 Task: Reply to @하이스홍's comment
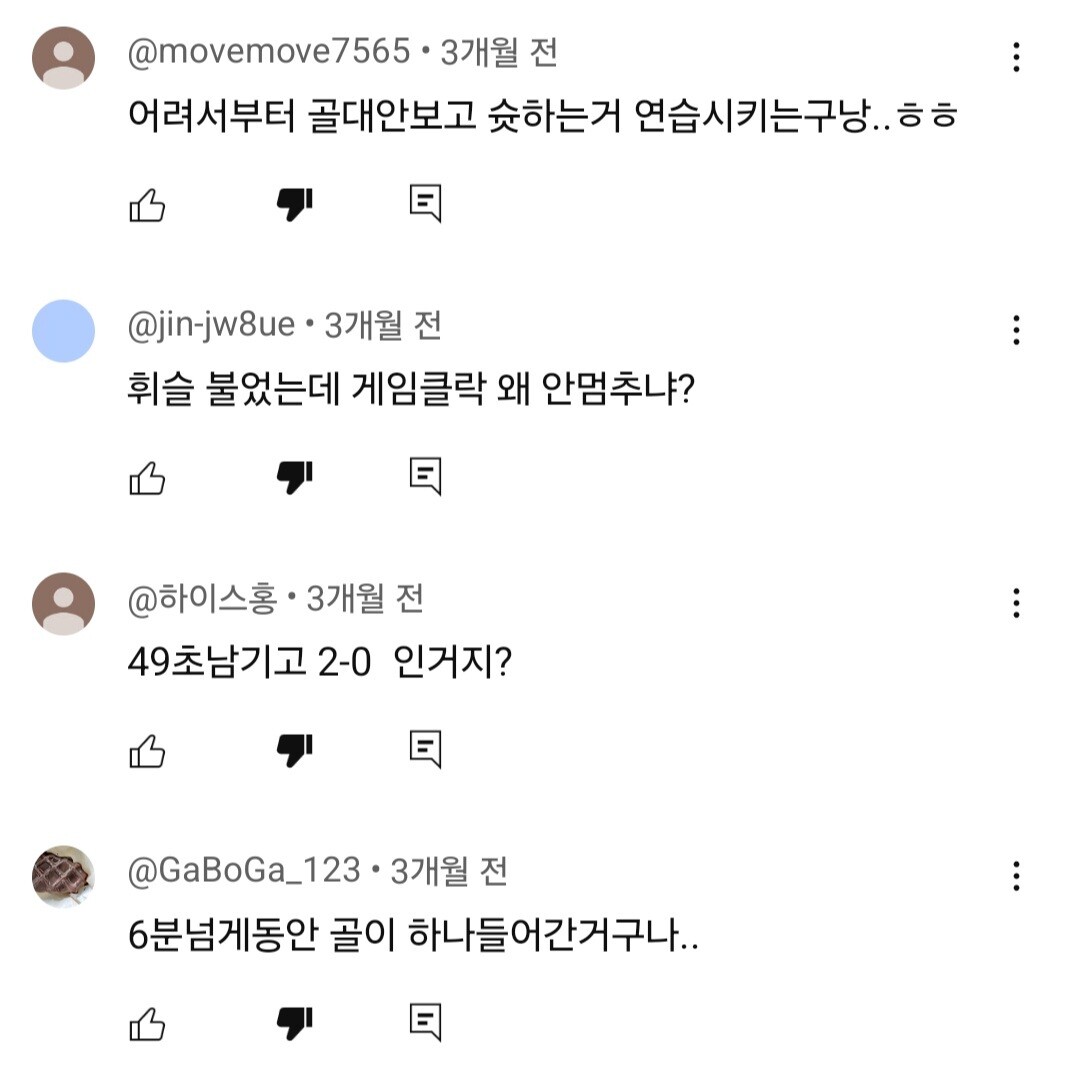pyautogui.click(x=426, y=748)
